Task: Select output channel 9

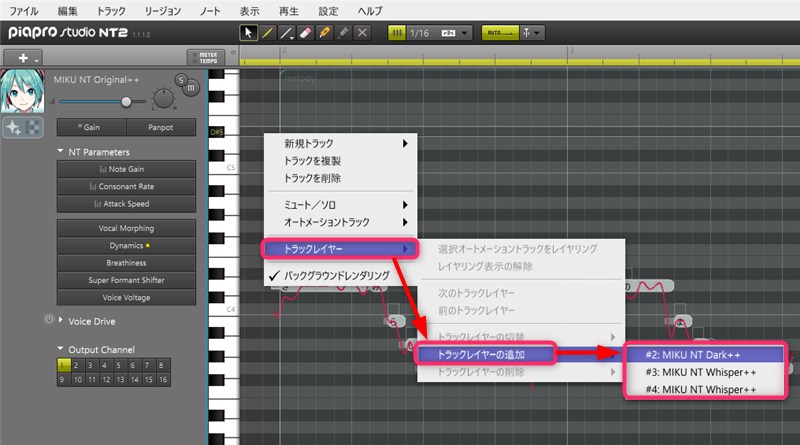Action: point(62,379)
